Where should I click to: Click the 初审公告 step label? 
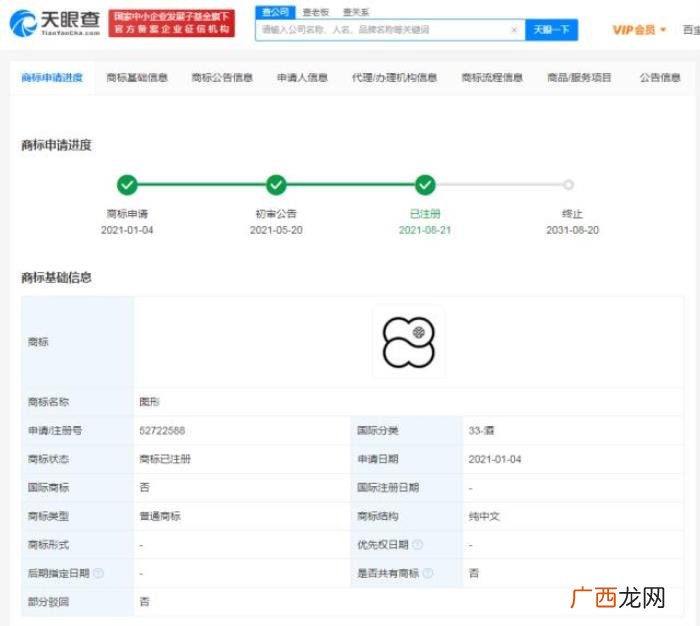[x=276, y=214]
